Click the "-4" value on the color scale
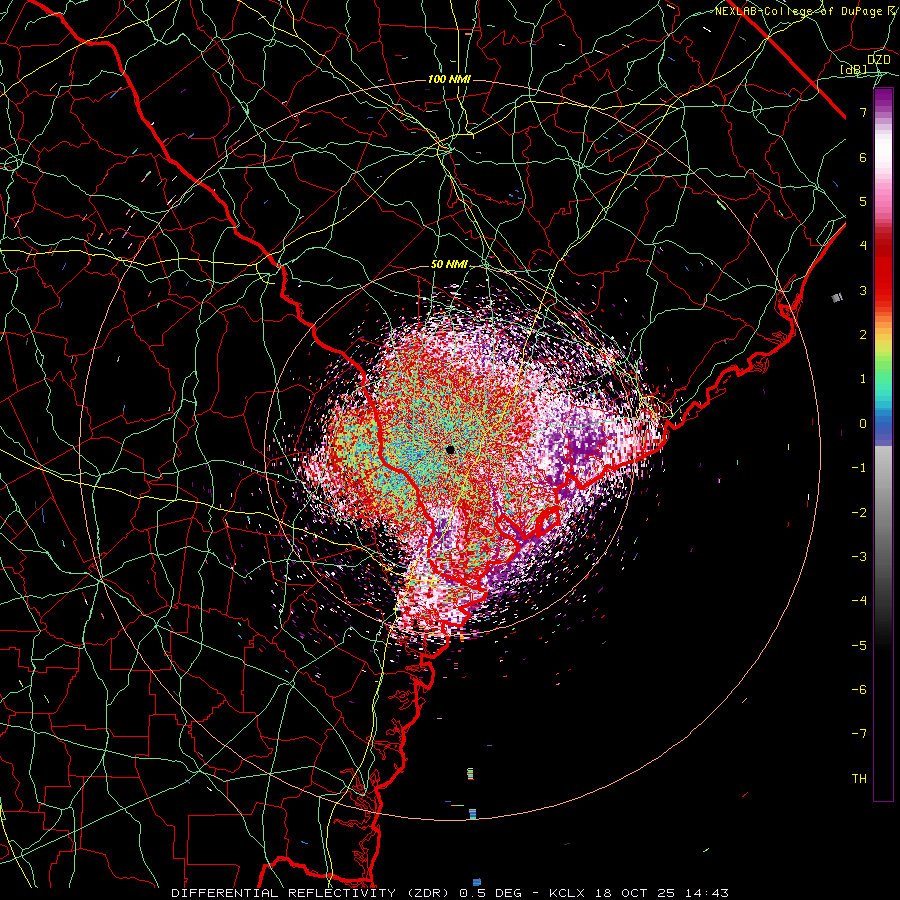Viewport: 900px width, 900px height. point(859,600)
